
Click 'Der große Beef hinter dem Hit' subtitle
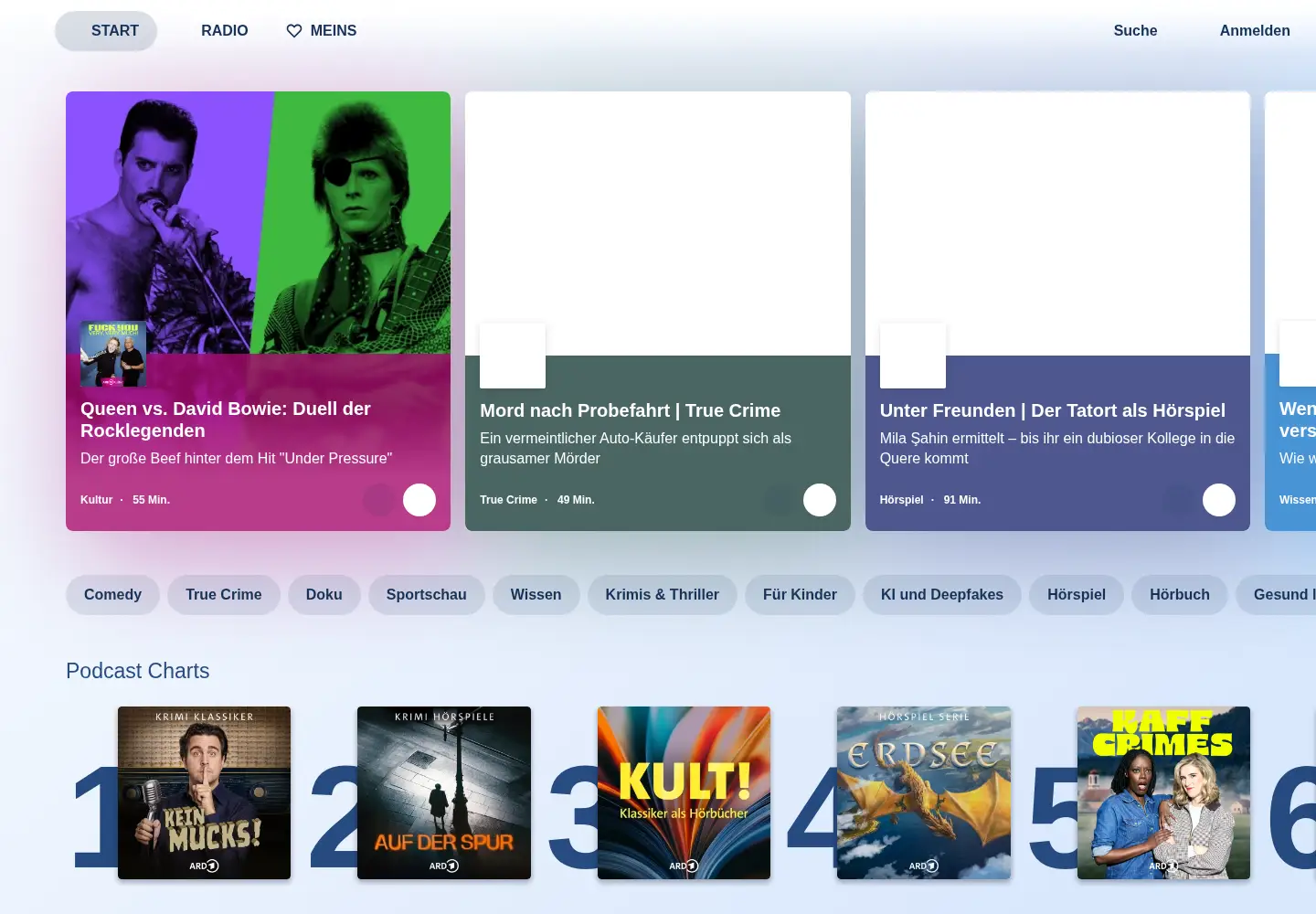236,458
